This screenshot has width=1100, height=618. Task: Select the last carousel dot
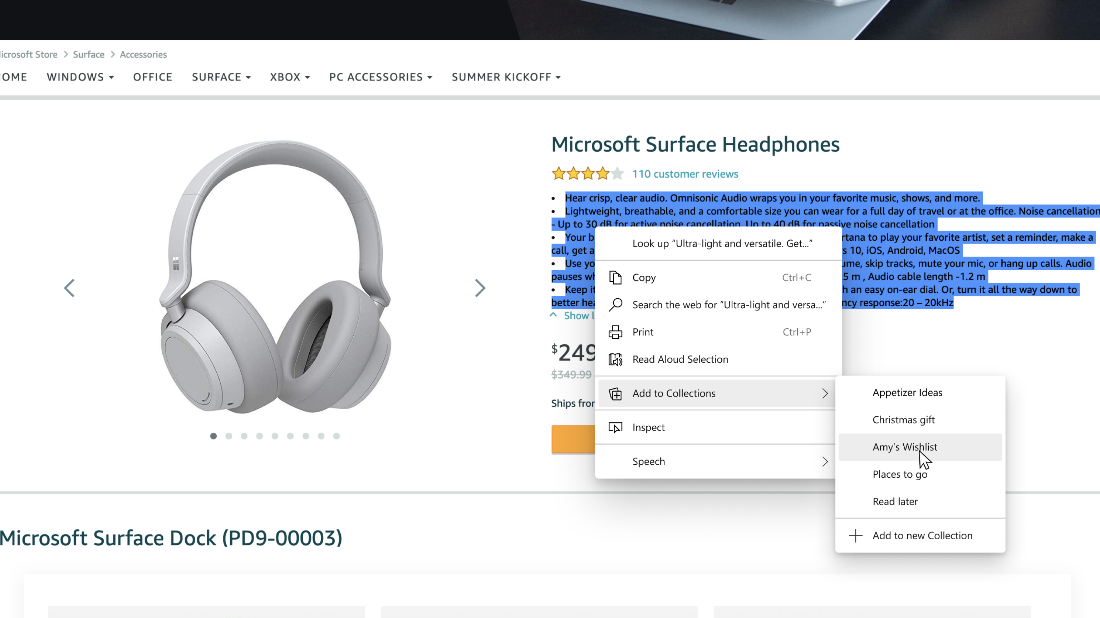tap(337, 436)
